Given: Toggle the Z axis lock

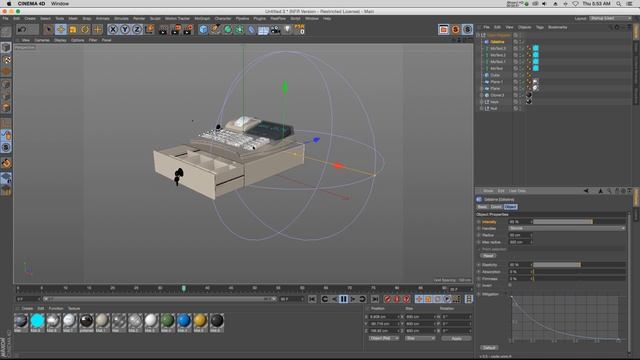Looking at the screenshot, I should pos(137,29).
